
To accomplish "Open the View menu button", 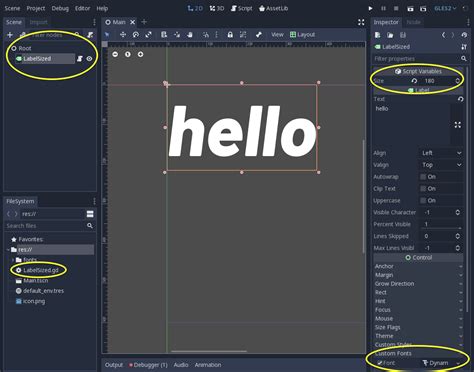I will (277, 34).
